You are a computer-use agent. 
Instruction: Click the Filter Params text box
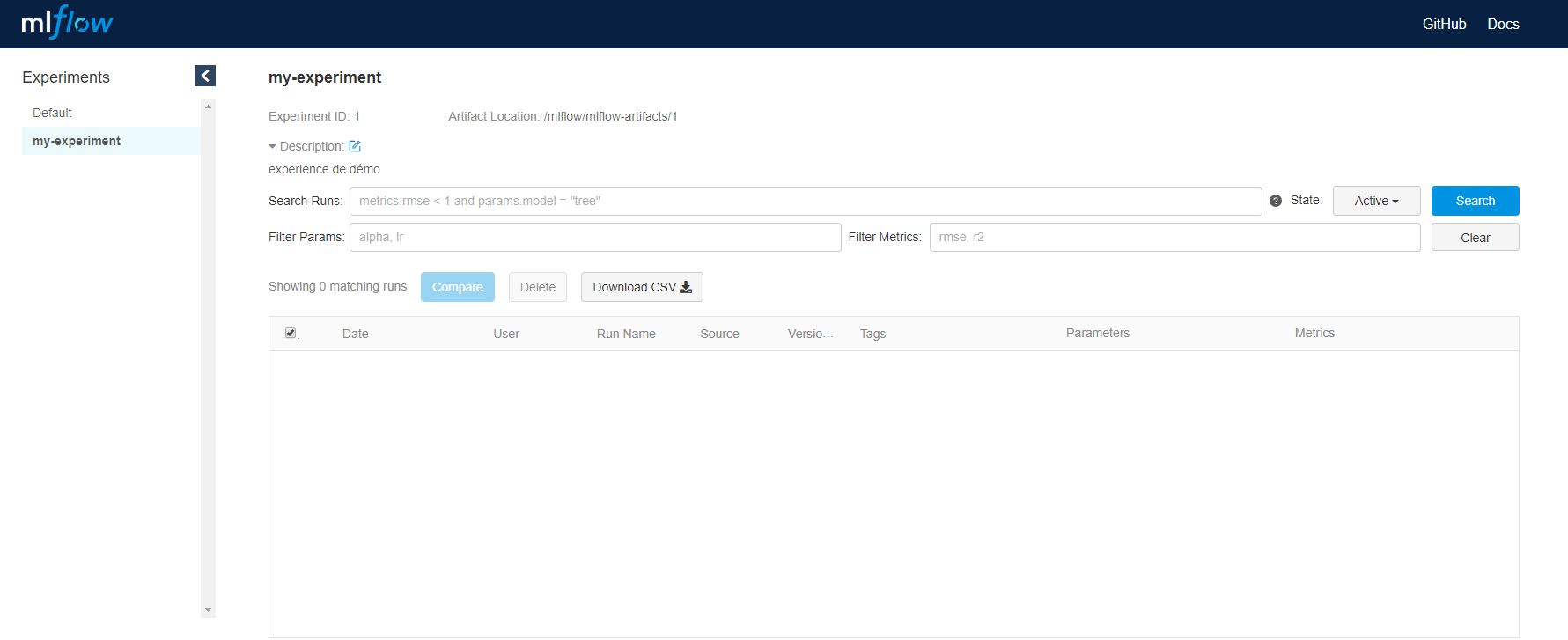point(594,237)
